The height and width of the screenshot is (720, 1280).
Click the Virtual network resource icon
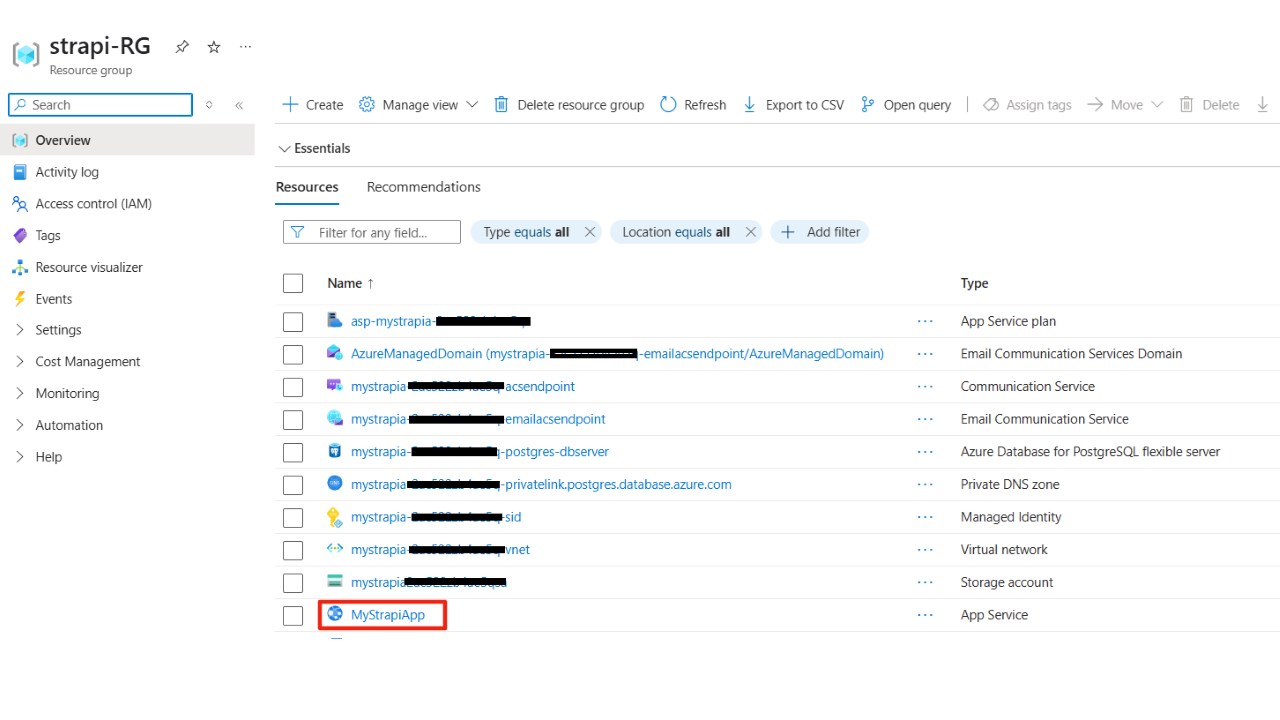pyautogui.click(x=335, y=549)
